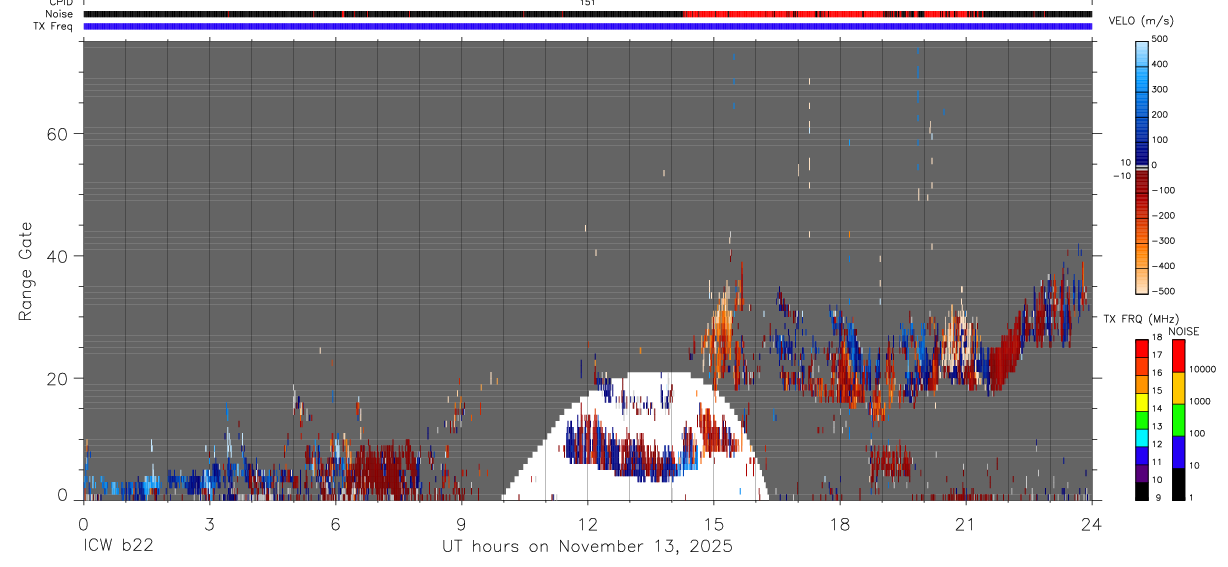
Task: Click the "3" tick on the UT hours axis
Action: [209, 523]
